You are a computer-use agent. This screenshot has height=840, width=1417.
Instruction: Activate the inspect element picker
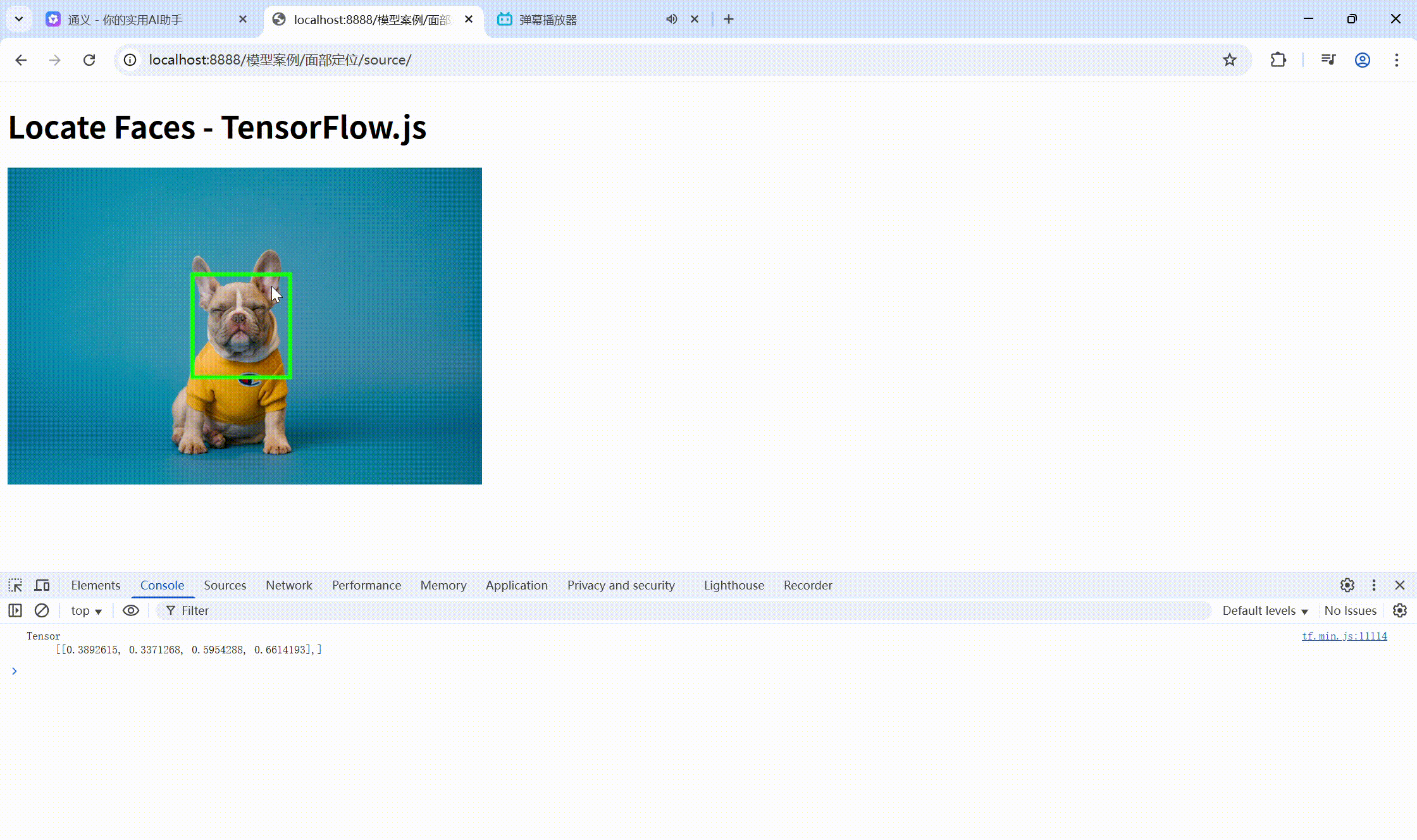(x=15, y=586)
